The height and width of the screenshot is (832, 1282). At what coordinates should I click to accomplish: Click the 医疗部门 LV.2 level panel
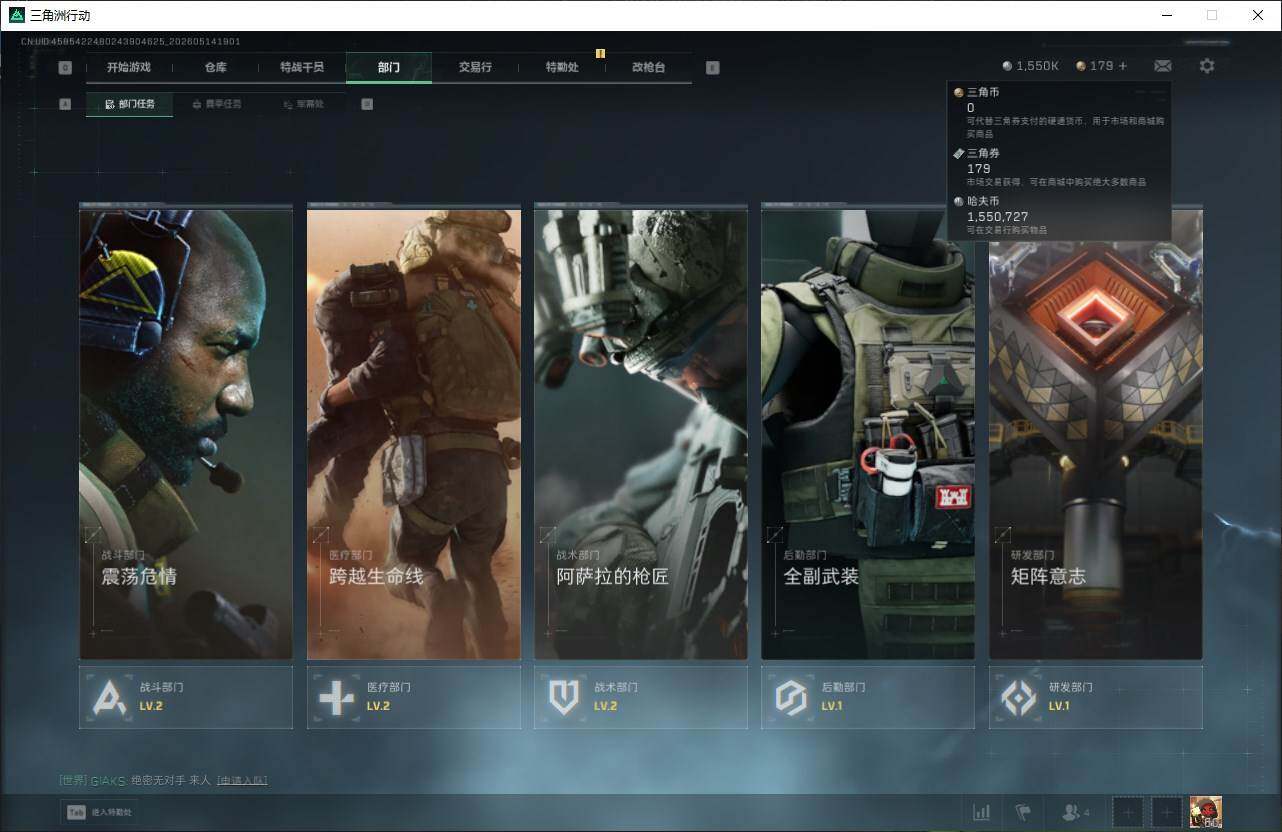tap(413, 697)
